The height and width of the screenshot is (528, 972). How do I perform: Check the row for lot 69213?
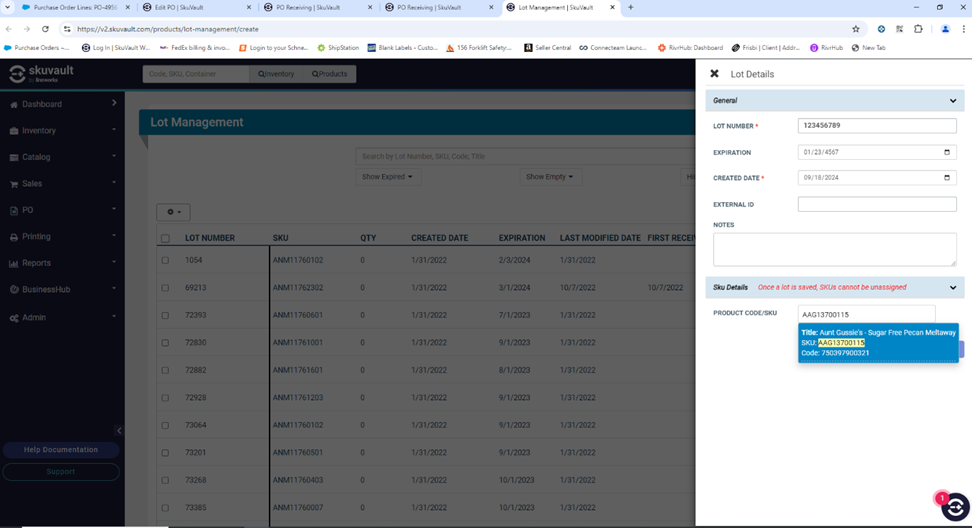[165, 288]
